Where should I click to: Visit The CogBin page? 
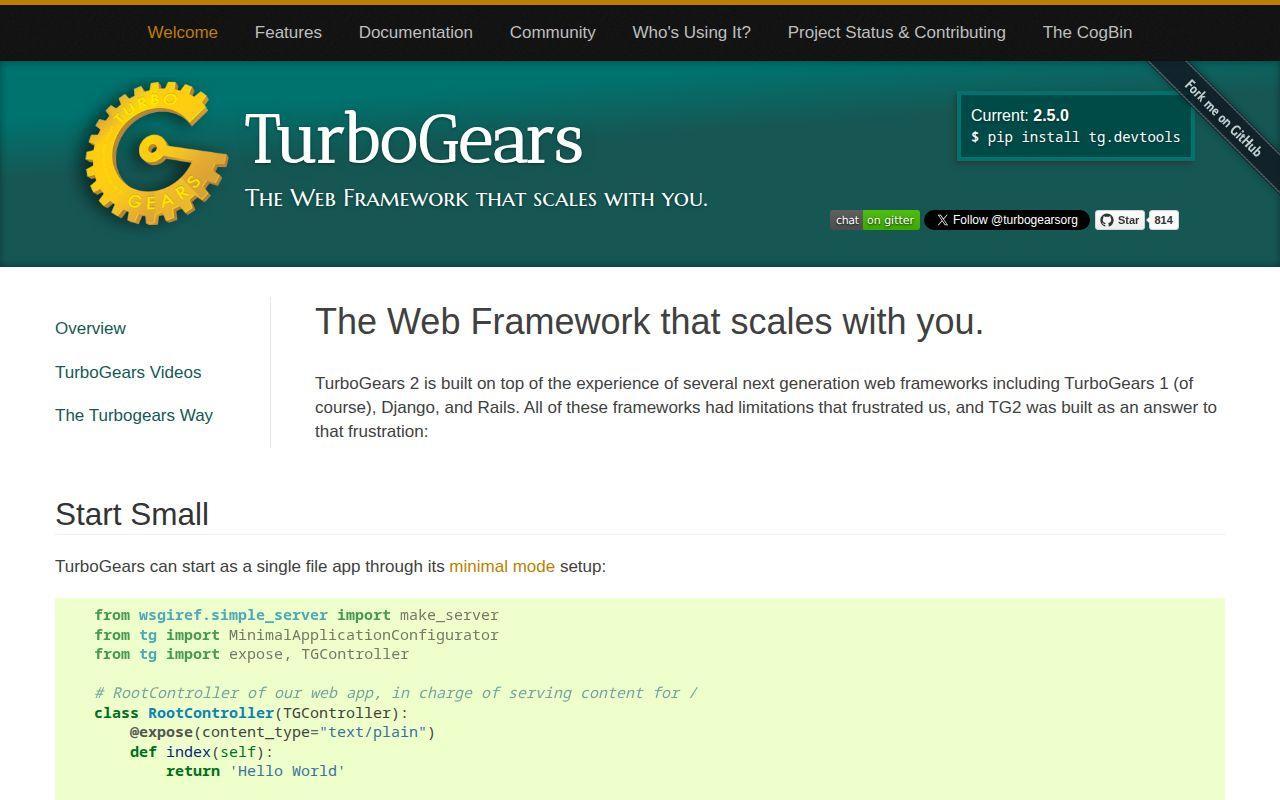coord(1087,32)
